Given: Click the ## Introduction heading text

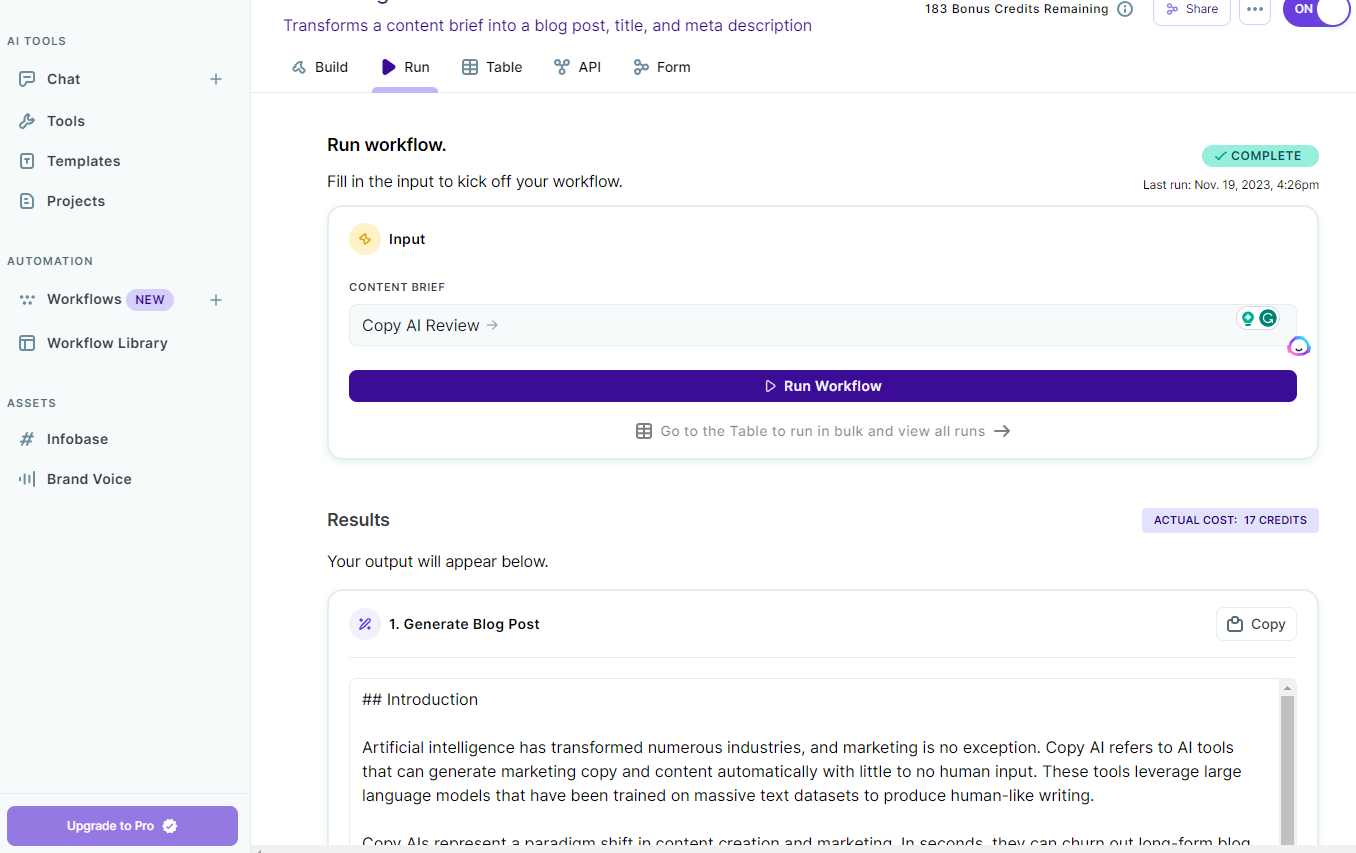Looking at the screenshot, I should [420, 700].
